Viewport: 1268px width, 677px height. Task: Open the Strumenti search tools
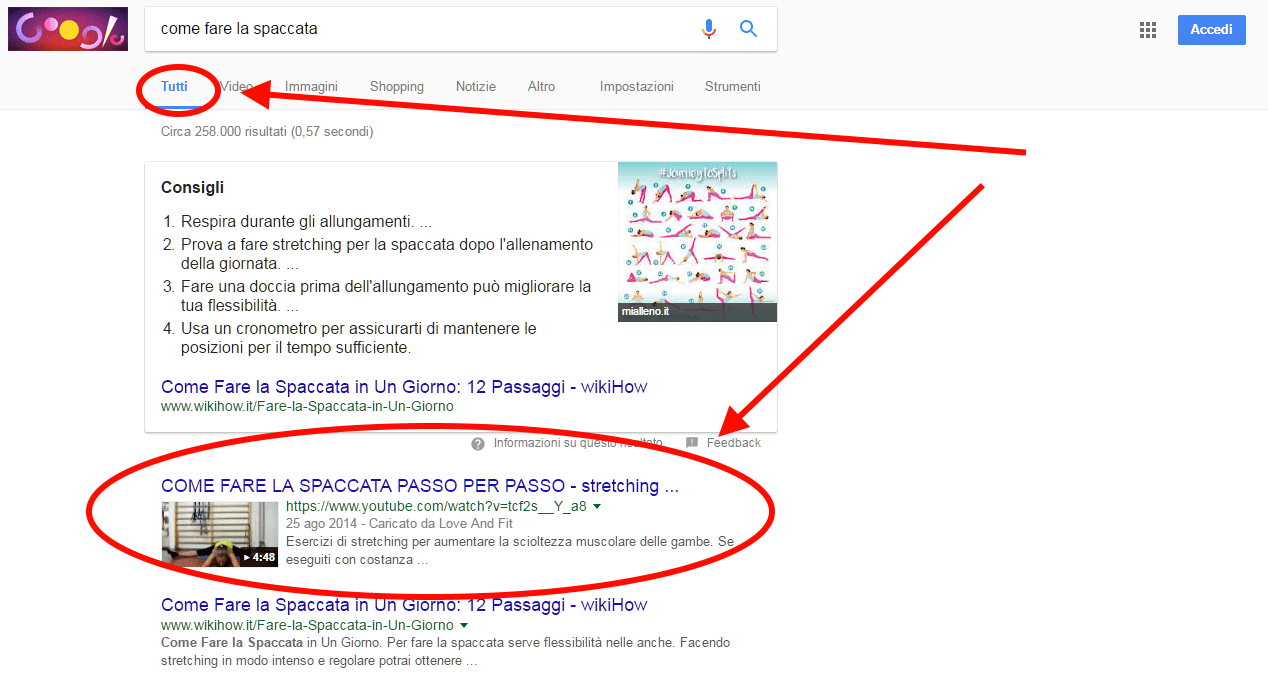(x=732, y=87)
